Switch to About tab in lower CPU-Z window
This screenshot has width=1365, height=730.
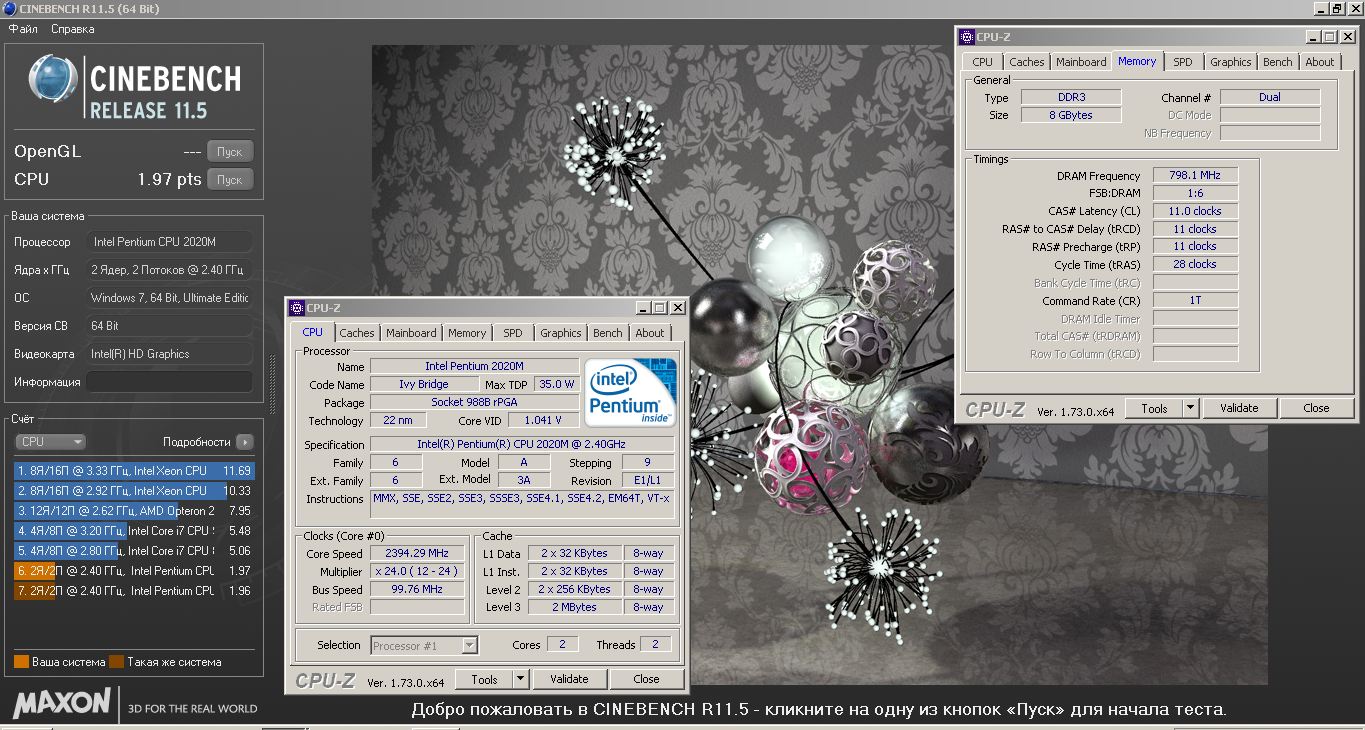pyautogui.click(x=650, y=333)
